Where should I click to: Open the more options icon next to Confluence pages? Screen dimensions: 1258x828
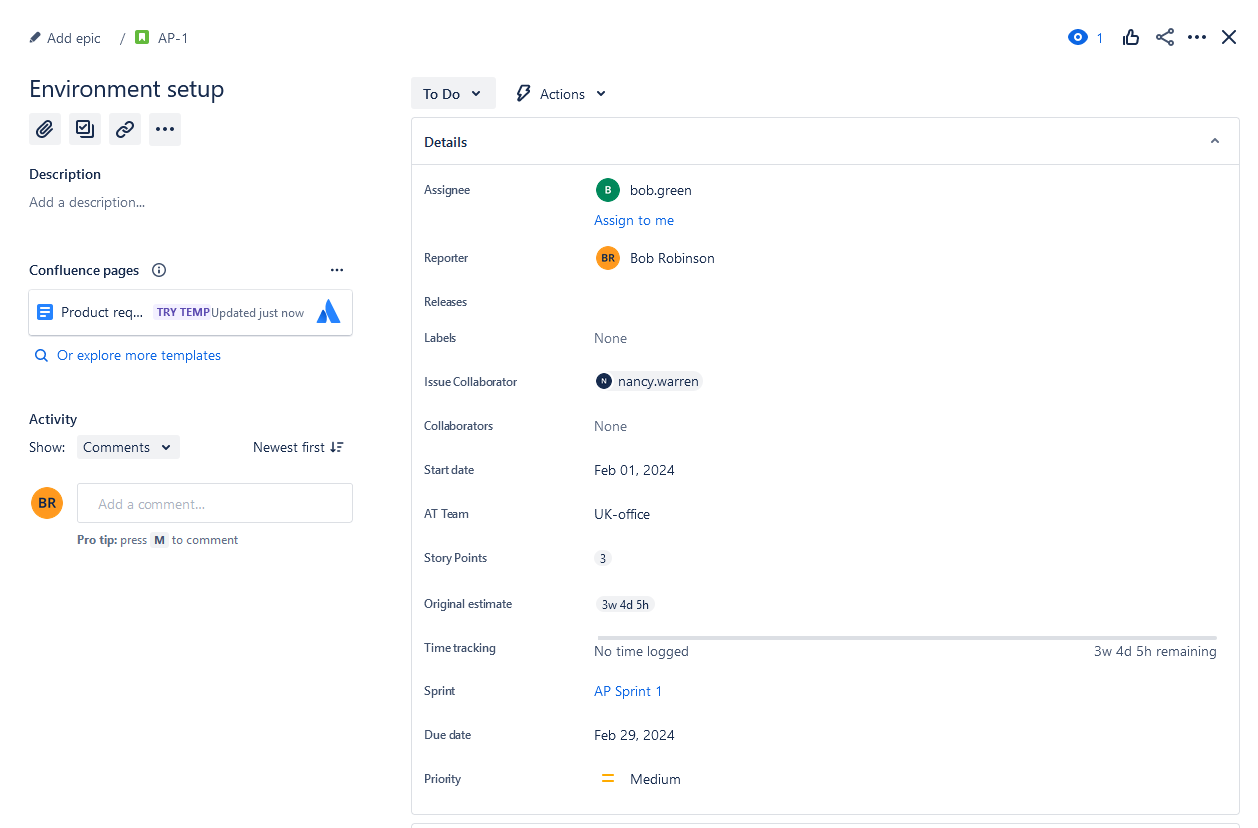coord(337,269)
